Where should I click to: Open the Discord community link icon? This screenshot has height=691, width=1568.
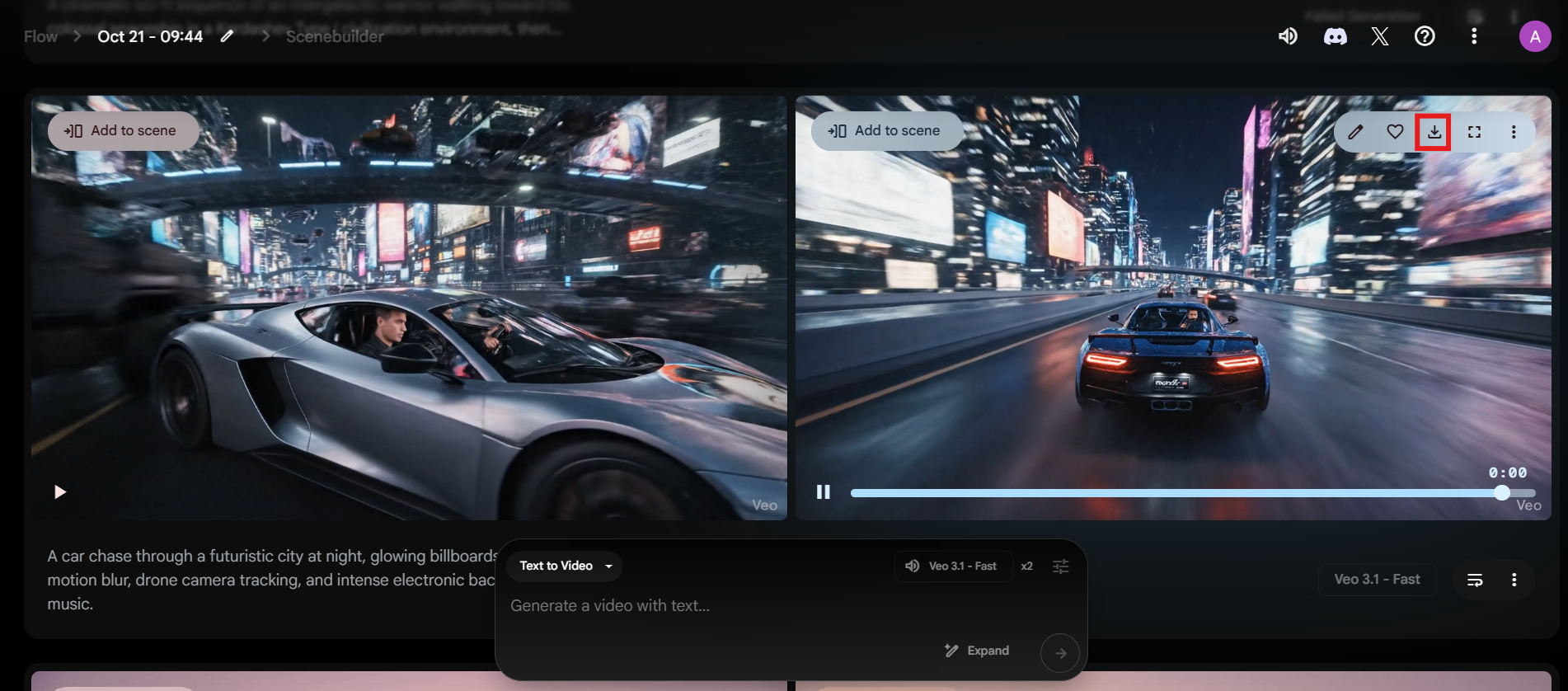[1335, 36]
